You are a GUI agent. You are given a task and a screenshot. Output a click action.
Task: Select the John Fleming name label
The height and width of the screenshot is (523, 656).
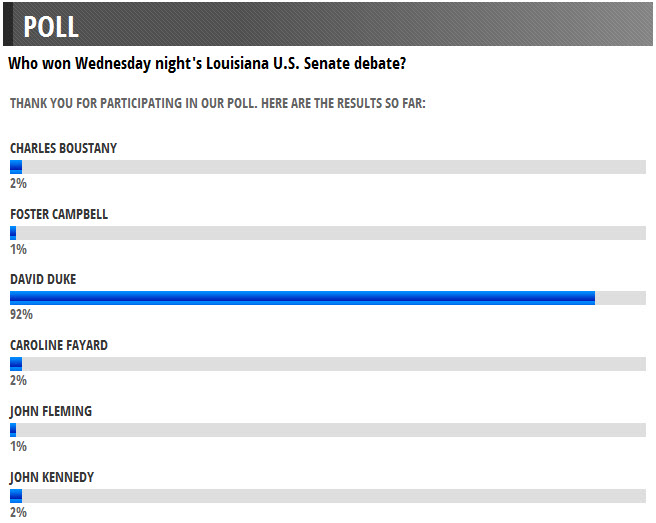click(50, 411)
